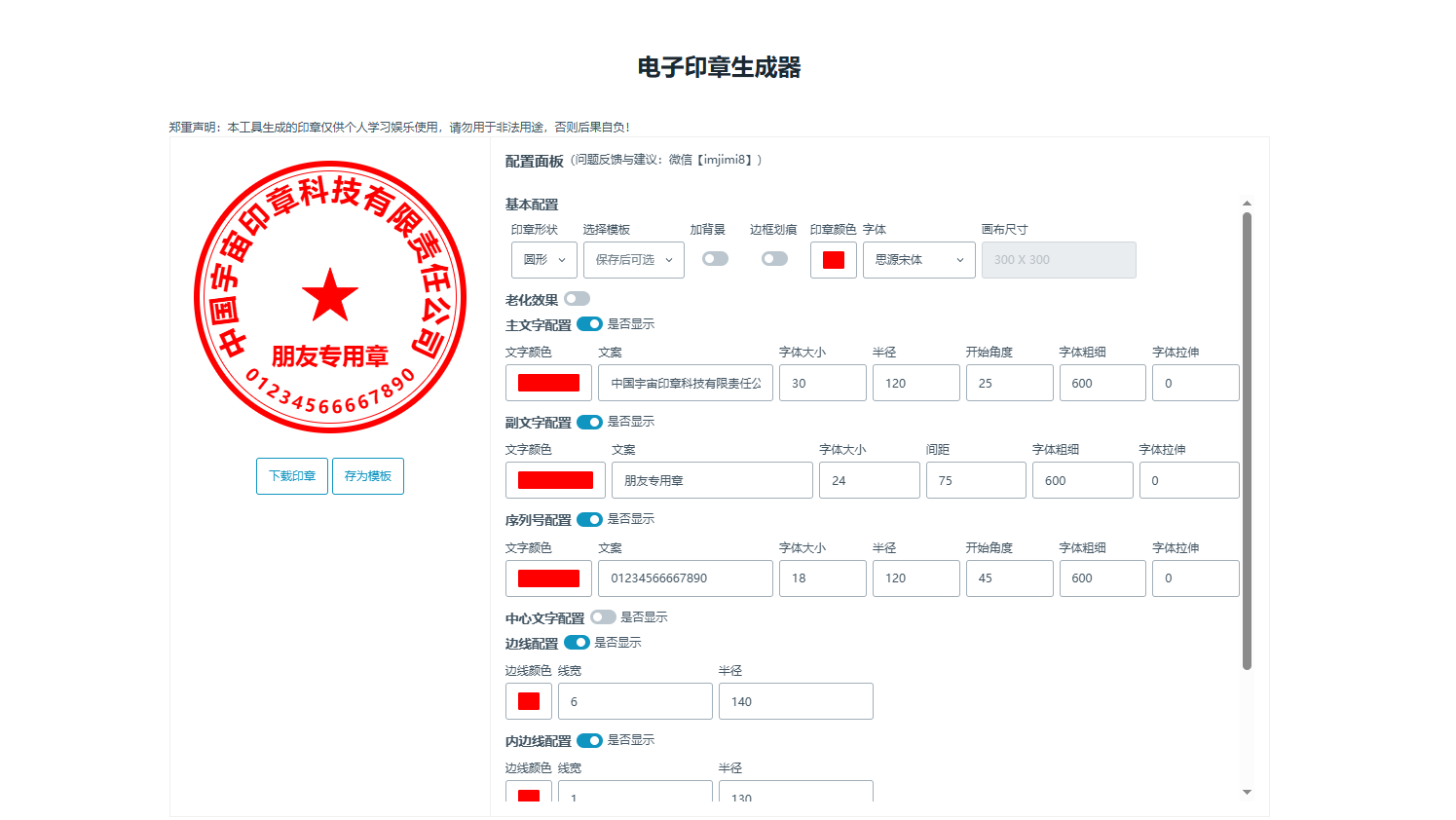Open the 边线配置 边线颜色 swatch
This screenshot has width=1456, height=820.
(529, 701)
